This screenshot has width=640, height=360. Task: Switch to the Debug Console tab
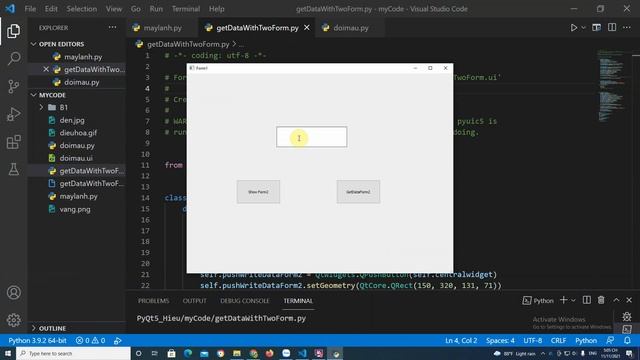click(244, 301)
